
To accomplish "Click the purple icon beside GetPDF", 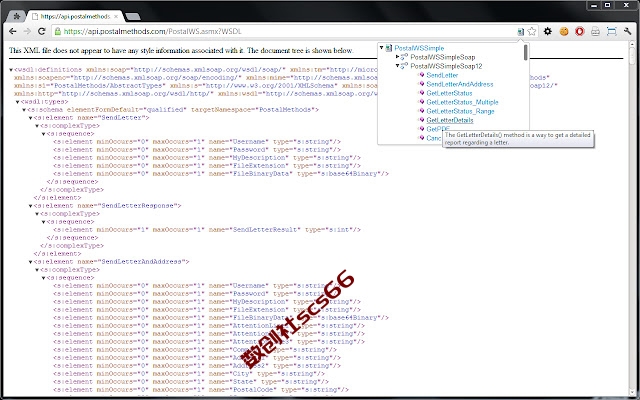I will 422,129.
